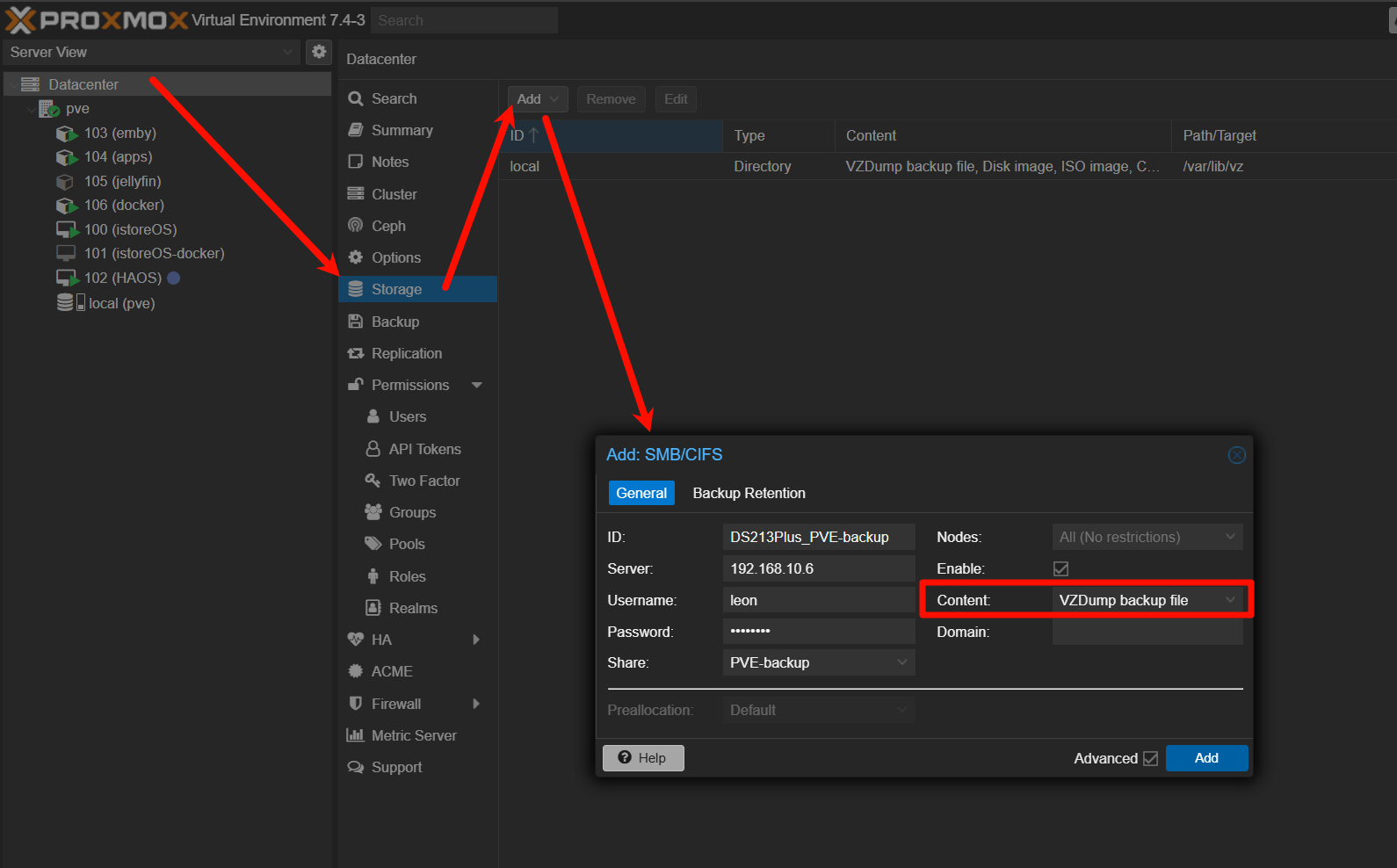The width and height of the screenshot is (1397, 868).
Task: Click the API Tokens icon
Action: coord(373,449)
